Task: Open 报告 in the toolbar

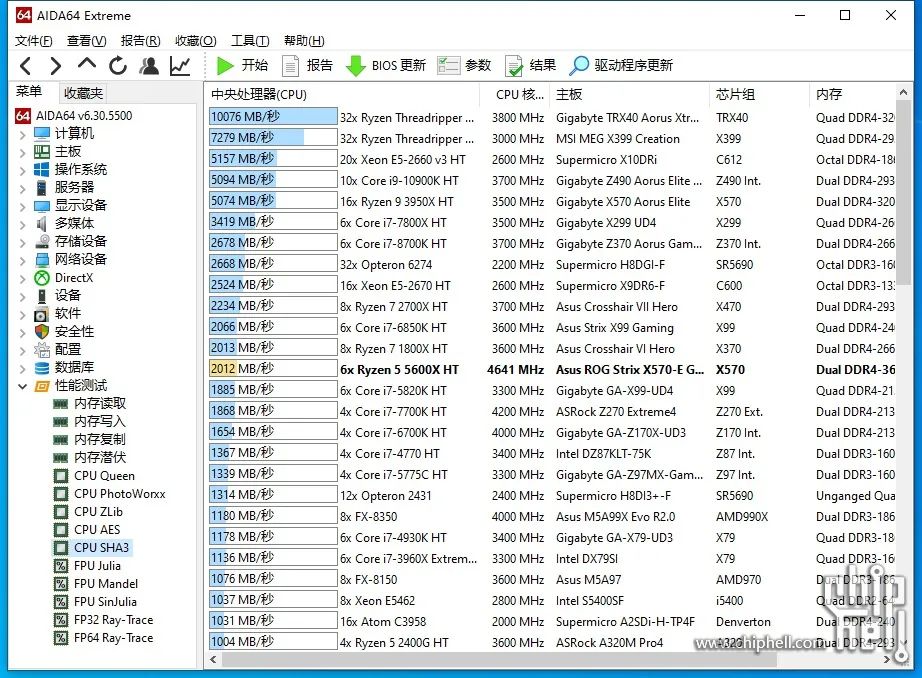Action: tap(308, 65)
